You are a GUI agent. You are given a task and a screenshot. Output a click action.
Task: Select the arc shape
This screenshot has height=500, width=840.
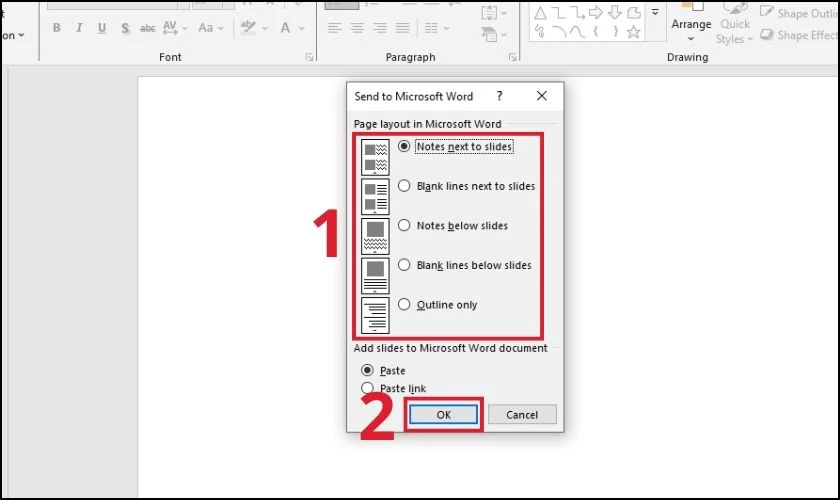[559, 32]
